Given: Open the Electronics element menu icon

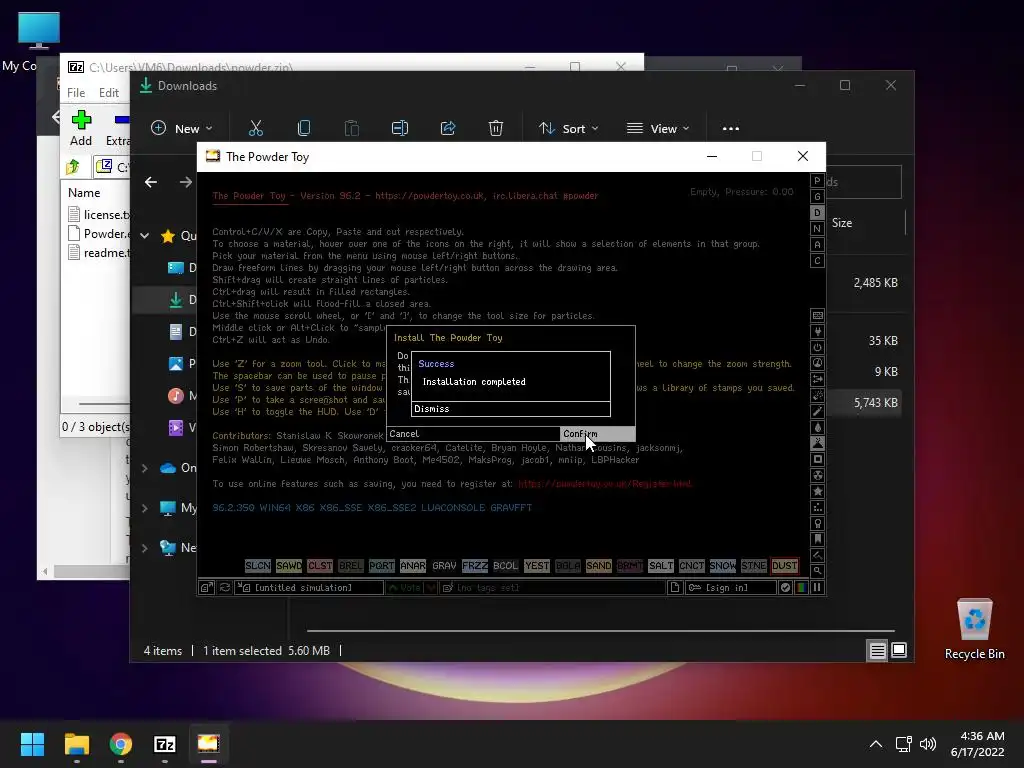Looking at the screenshot, I should [x=817, y=332].
